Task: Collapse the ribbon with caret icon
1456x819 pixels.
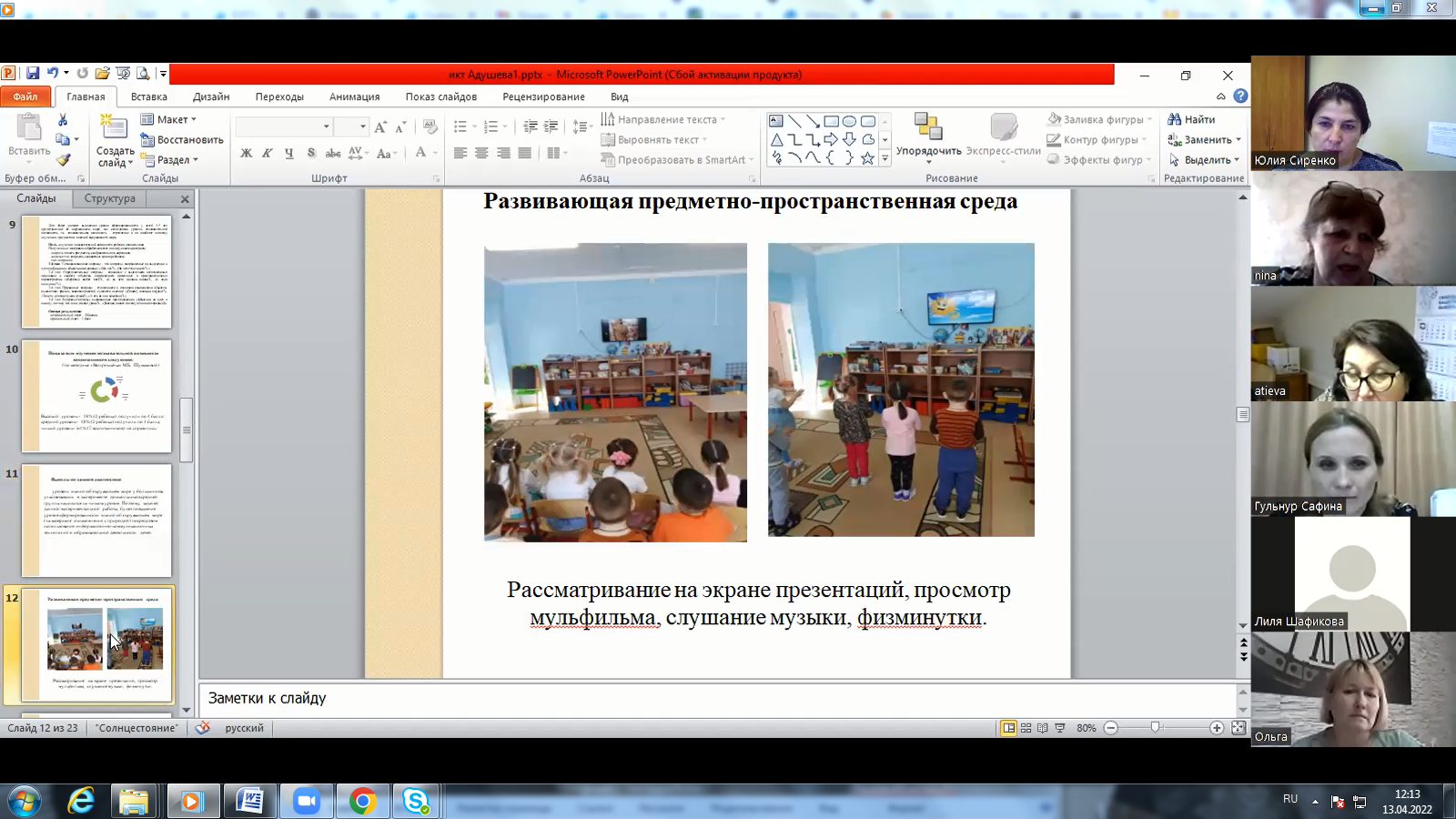Action: (1221, 96)
